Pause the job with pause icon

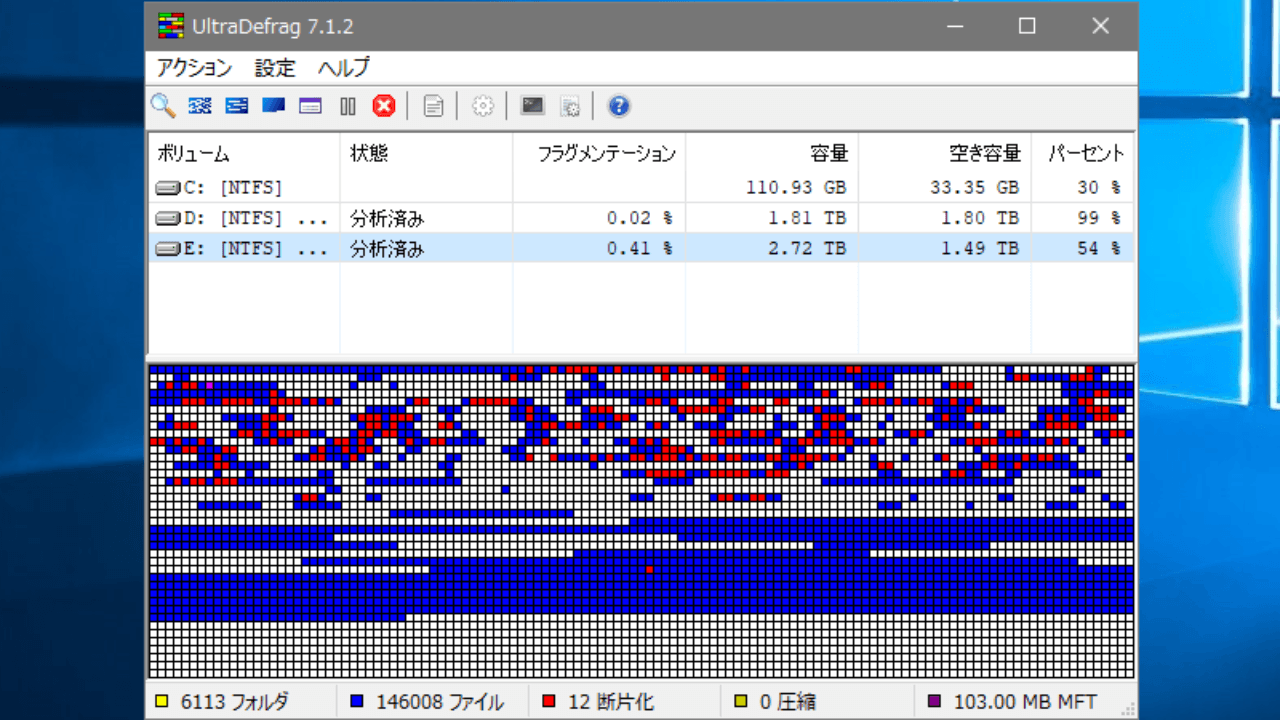[348, 105]
